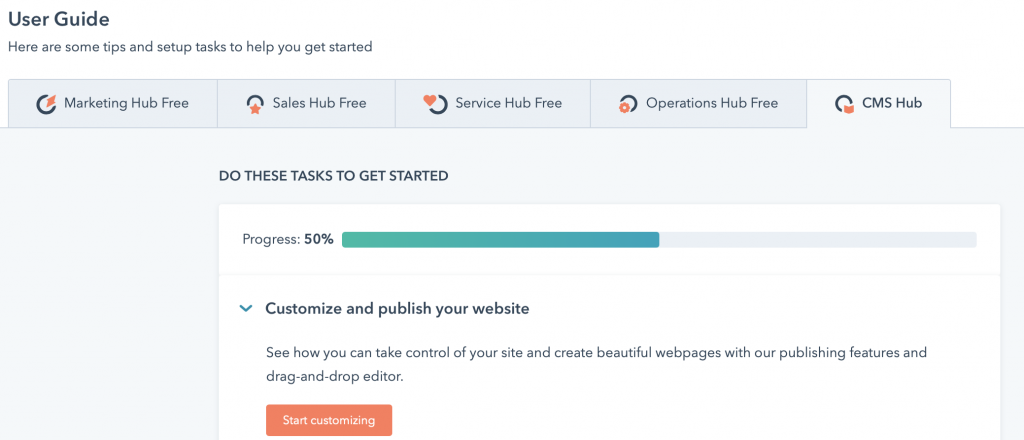Viewport: 1024px width, 440px height.
Task: Click the unfilled gray part of the progress bar
Action: tap(817, 240)
